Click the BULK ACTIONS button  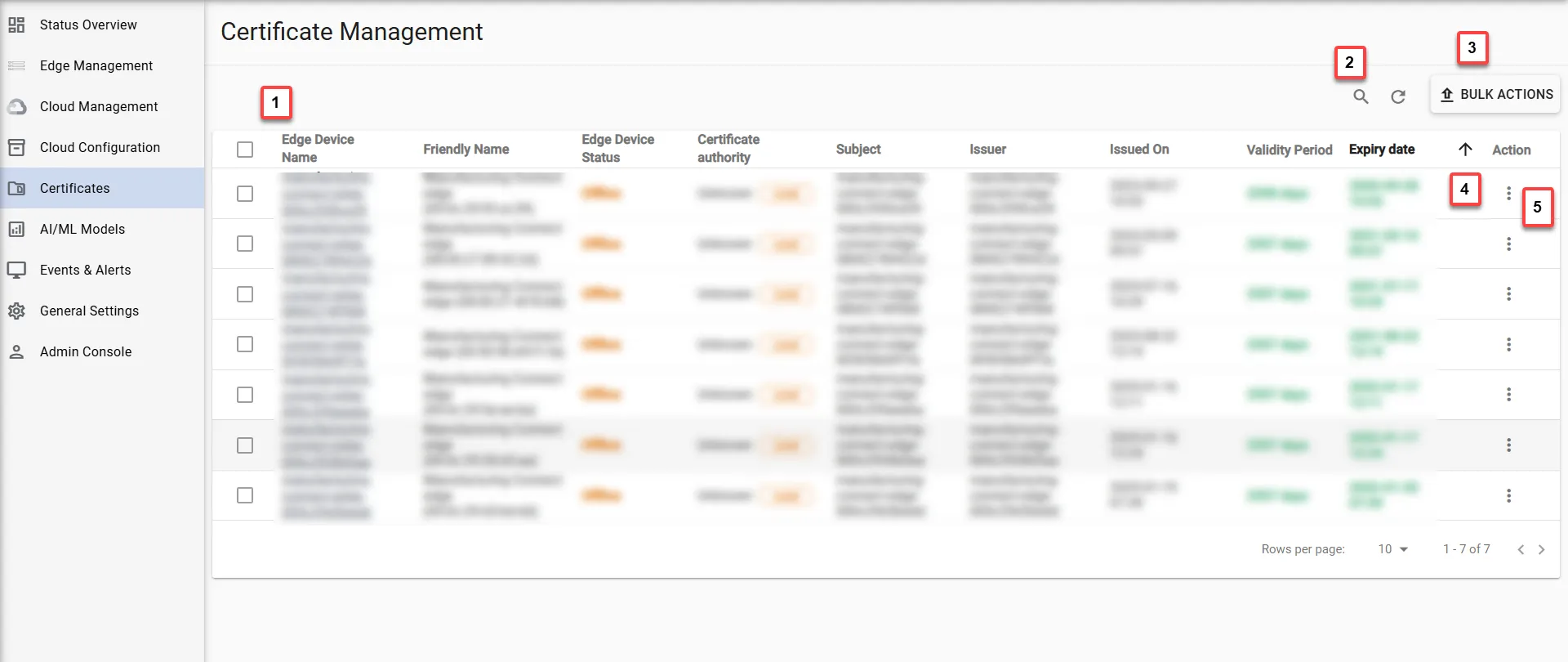tap(1495, 95)
